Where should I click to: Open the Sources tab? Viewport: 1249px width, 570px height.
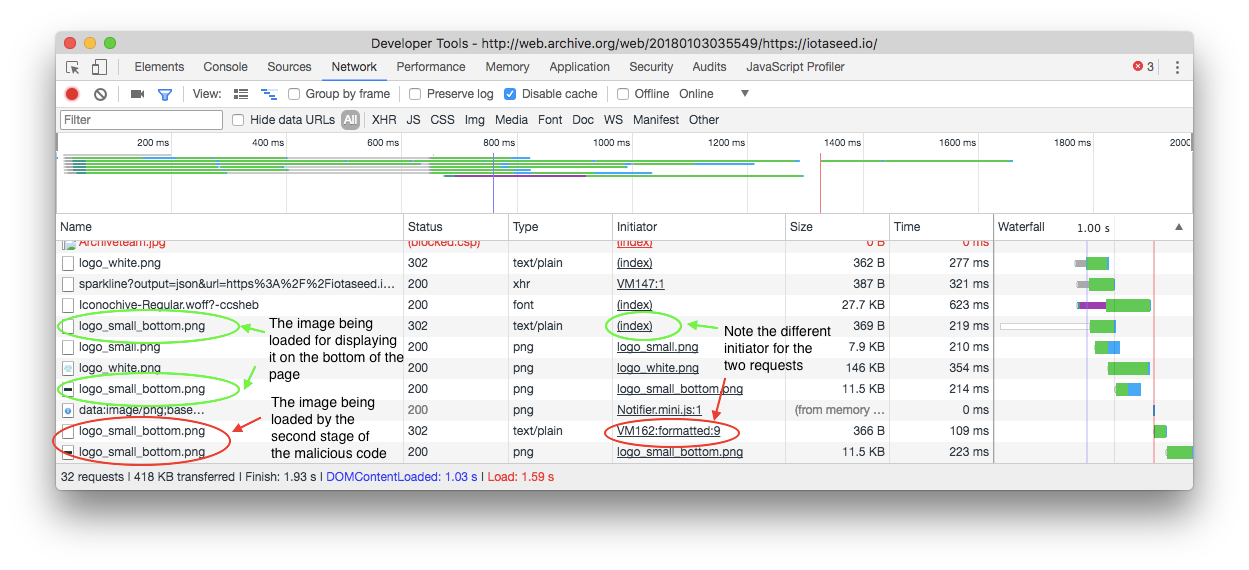[289, 67]
